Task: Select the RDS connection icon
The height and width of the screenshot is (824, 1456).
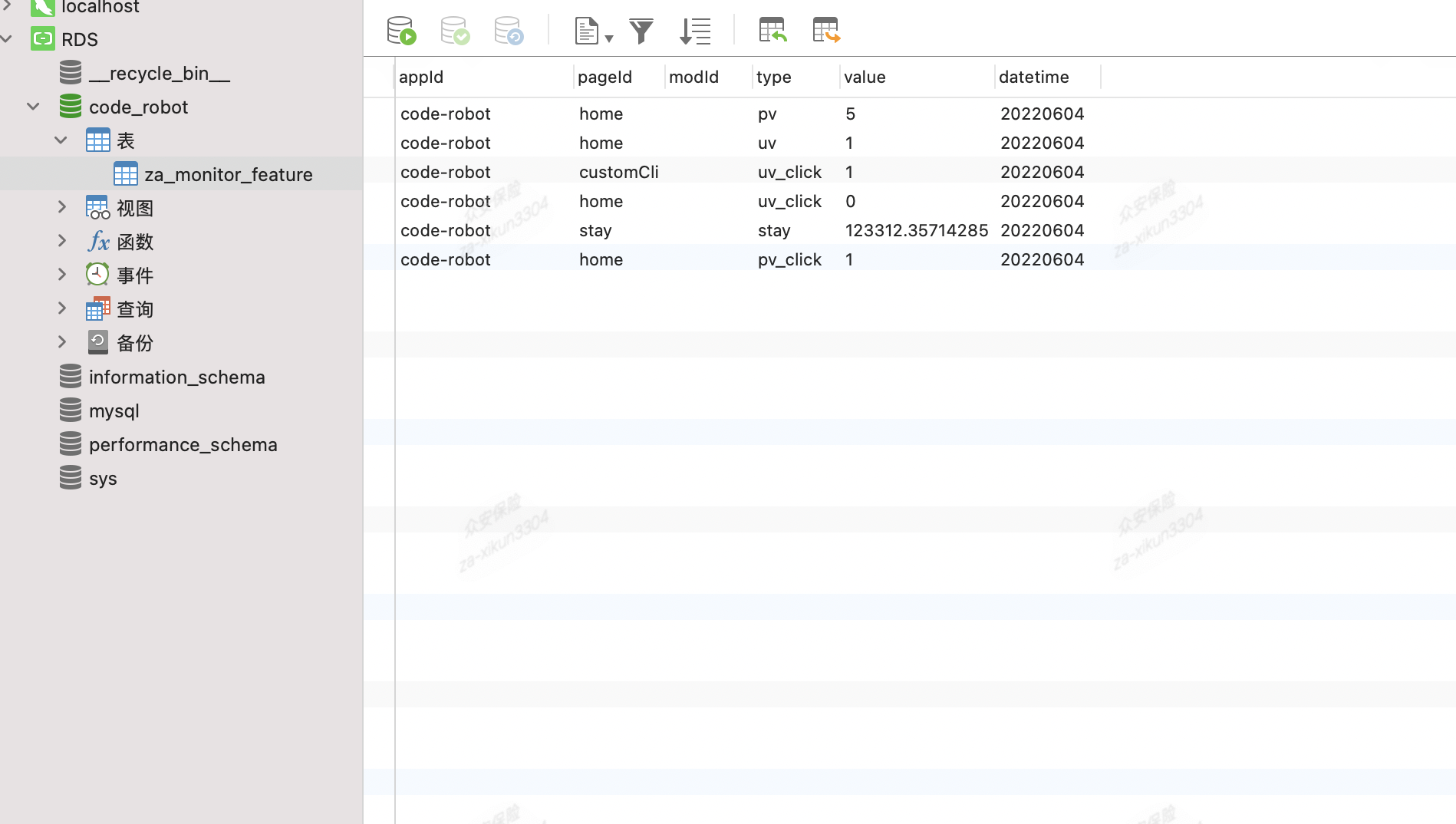Action: (43, 39)
